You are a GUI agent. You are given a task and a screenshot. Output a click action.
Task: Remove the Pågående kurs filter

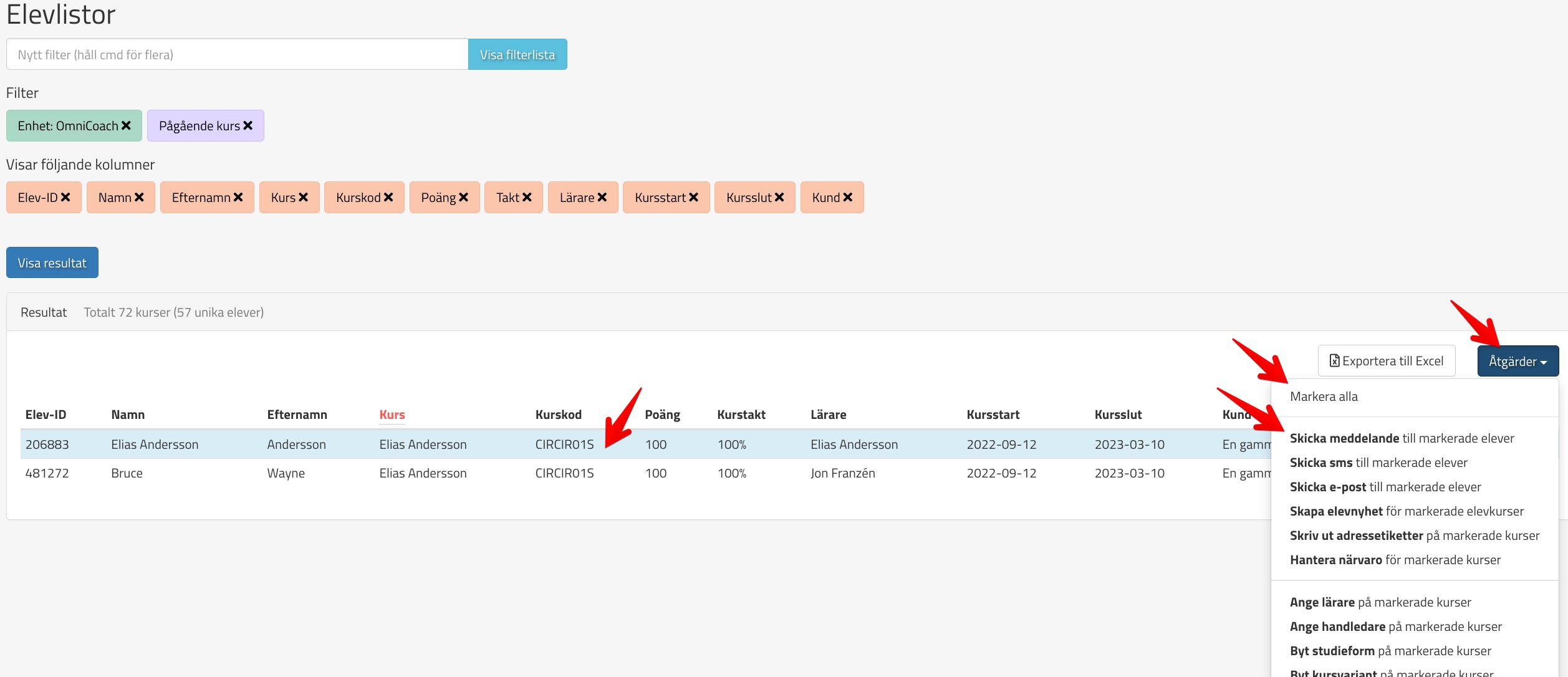click(x=248, y=126)
